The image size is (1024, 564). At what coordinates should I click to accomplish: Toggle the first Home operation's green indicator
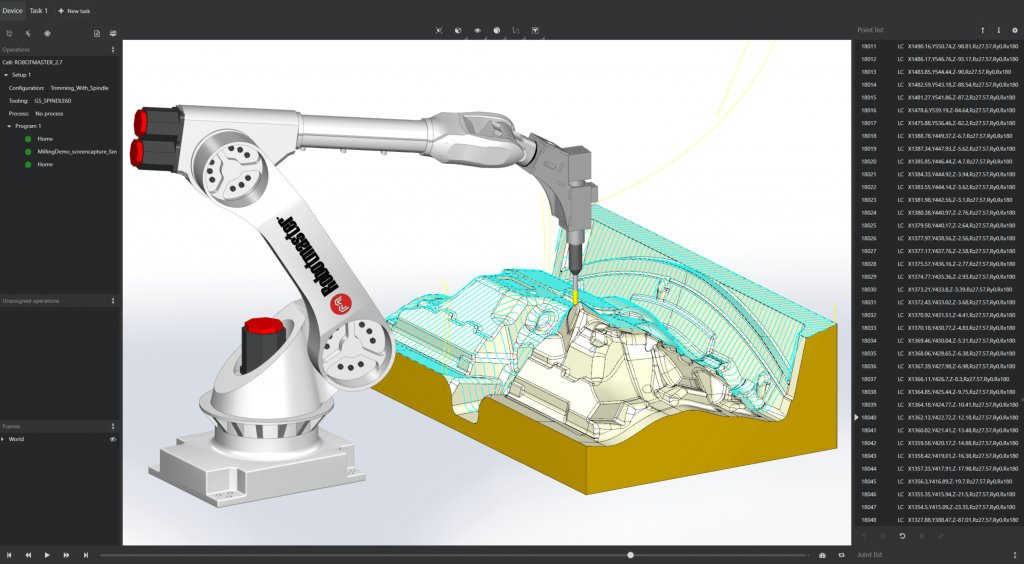click(28, 139)
